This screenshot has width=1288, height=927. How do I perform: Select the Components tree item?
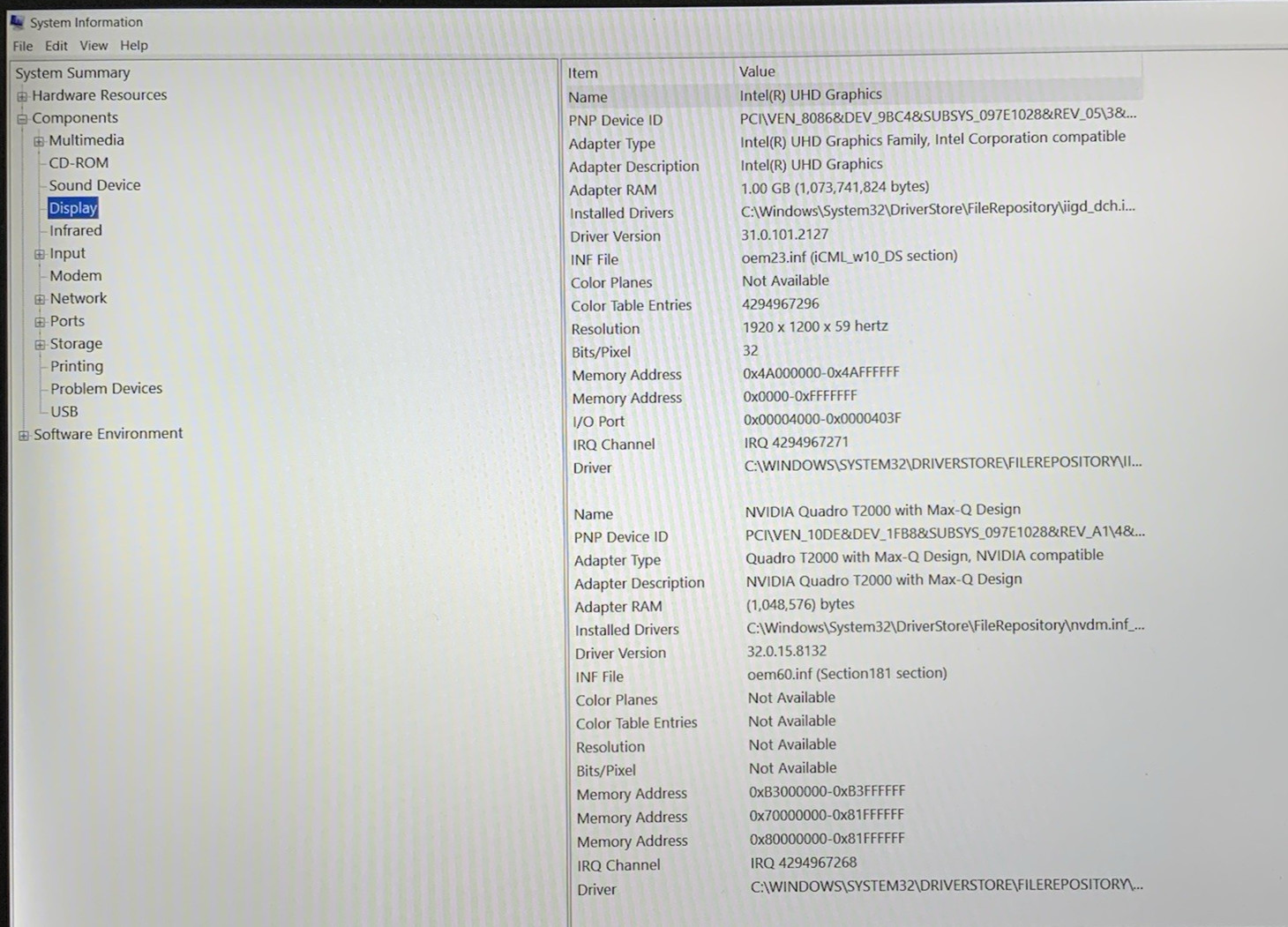coord(75,118)
